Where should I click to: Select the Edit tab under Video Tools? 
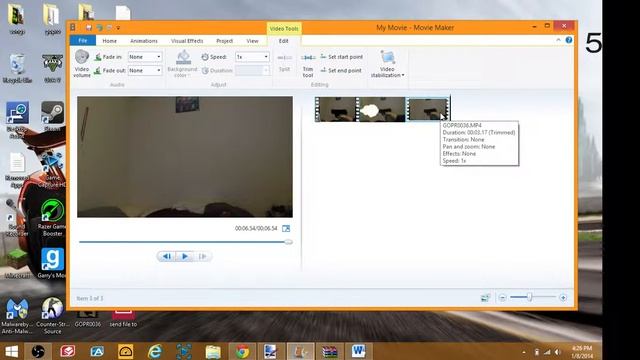[284, 41]
